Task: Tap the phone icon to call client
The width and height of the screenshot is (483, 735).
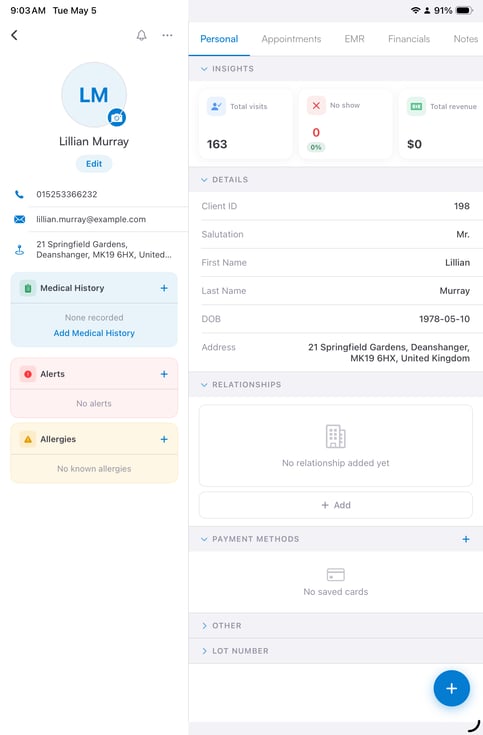Action: click(x=19, y=194)
